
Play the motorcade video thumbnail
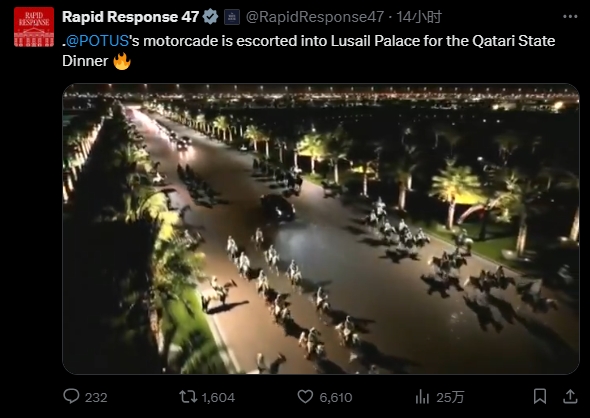(321, 229)
